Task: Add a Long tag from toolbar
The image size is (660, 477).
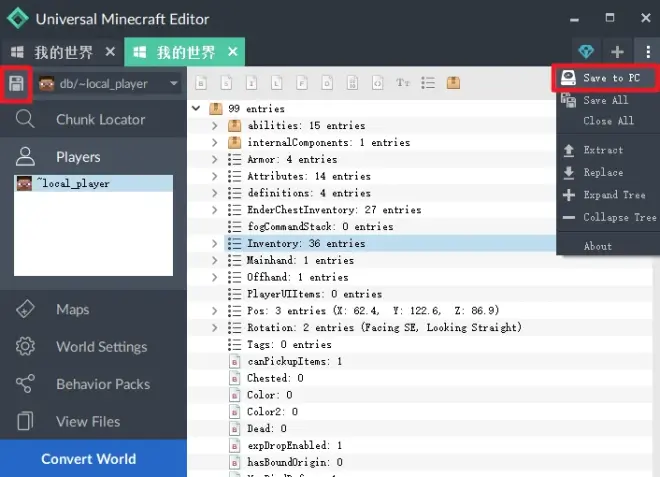Action: (x=277, y=83)
